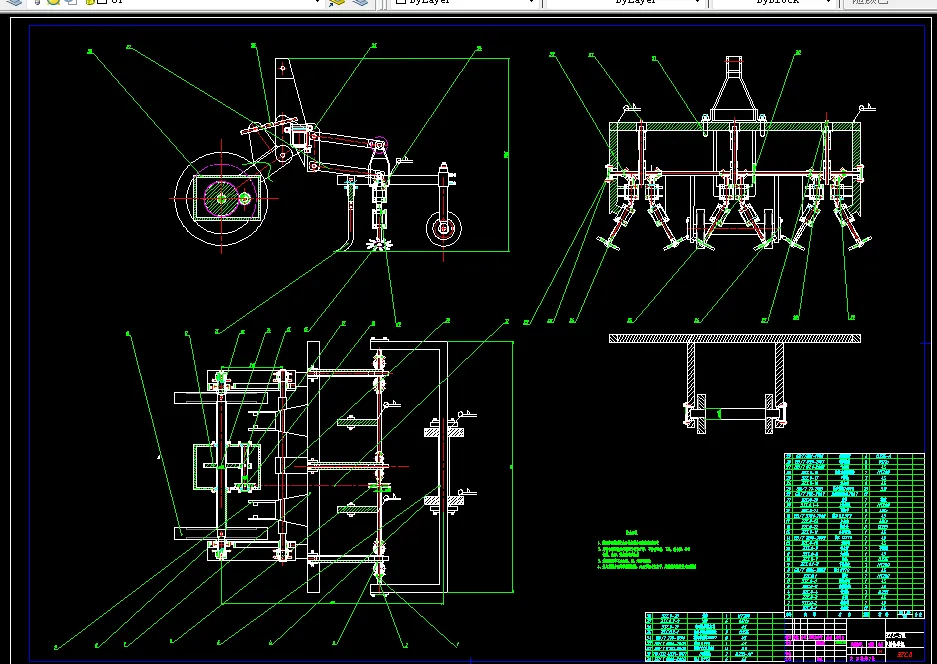Open the color control ByLayer dropdown
Viewport: 937px width, 664px height.
[x=464, y=2]
